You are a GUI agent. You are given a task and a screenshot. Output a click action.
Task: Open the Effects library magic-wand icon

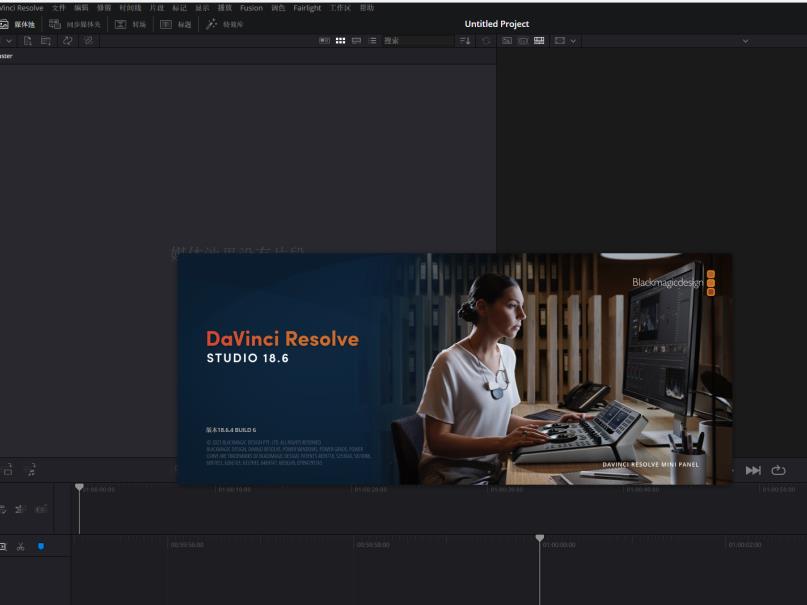tap(211, 24)
